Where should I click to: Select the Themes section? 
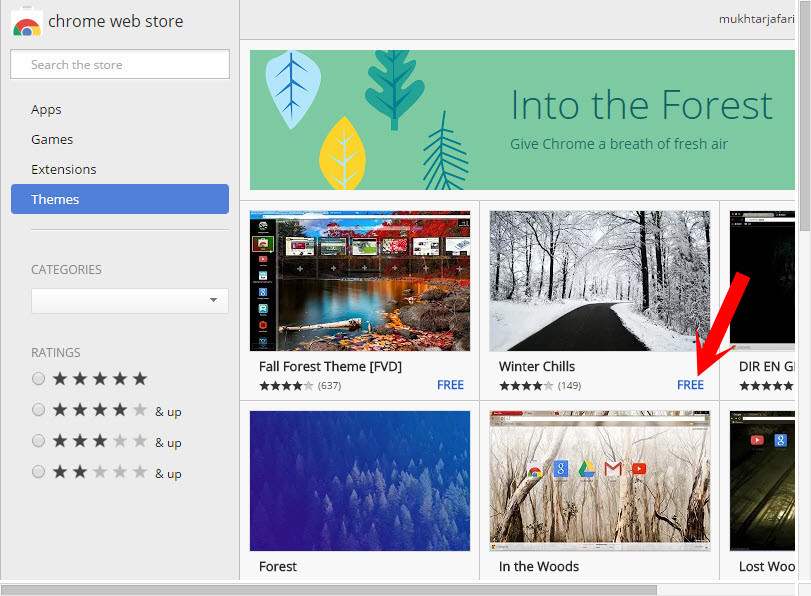point(120,199)
